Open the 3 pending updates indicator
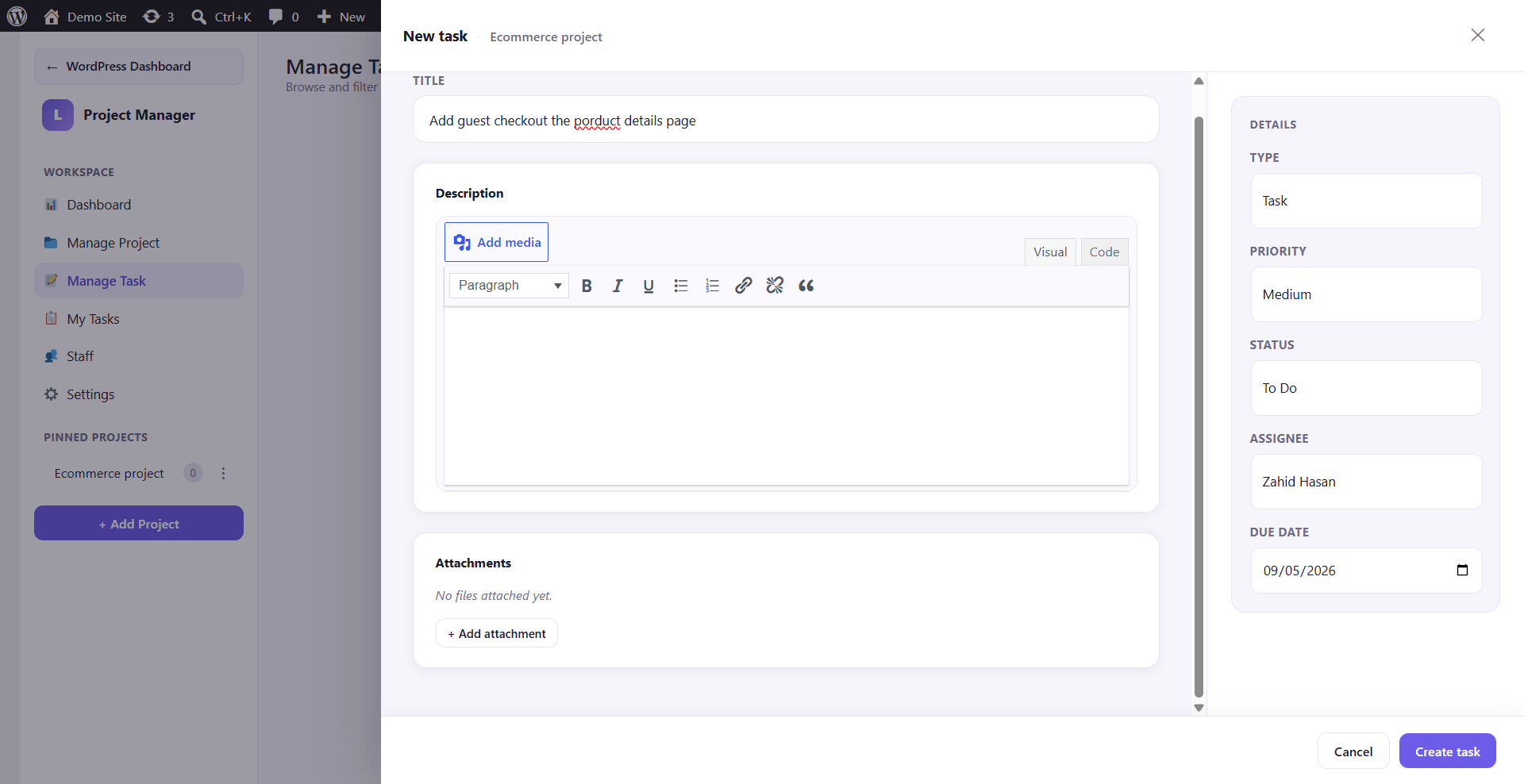The height and width of the screenshot is (784, 1524). (x=159, y=17)
